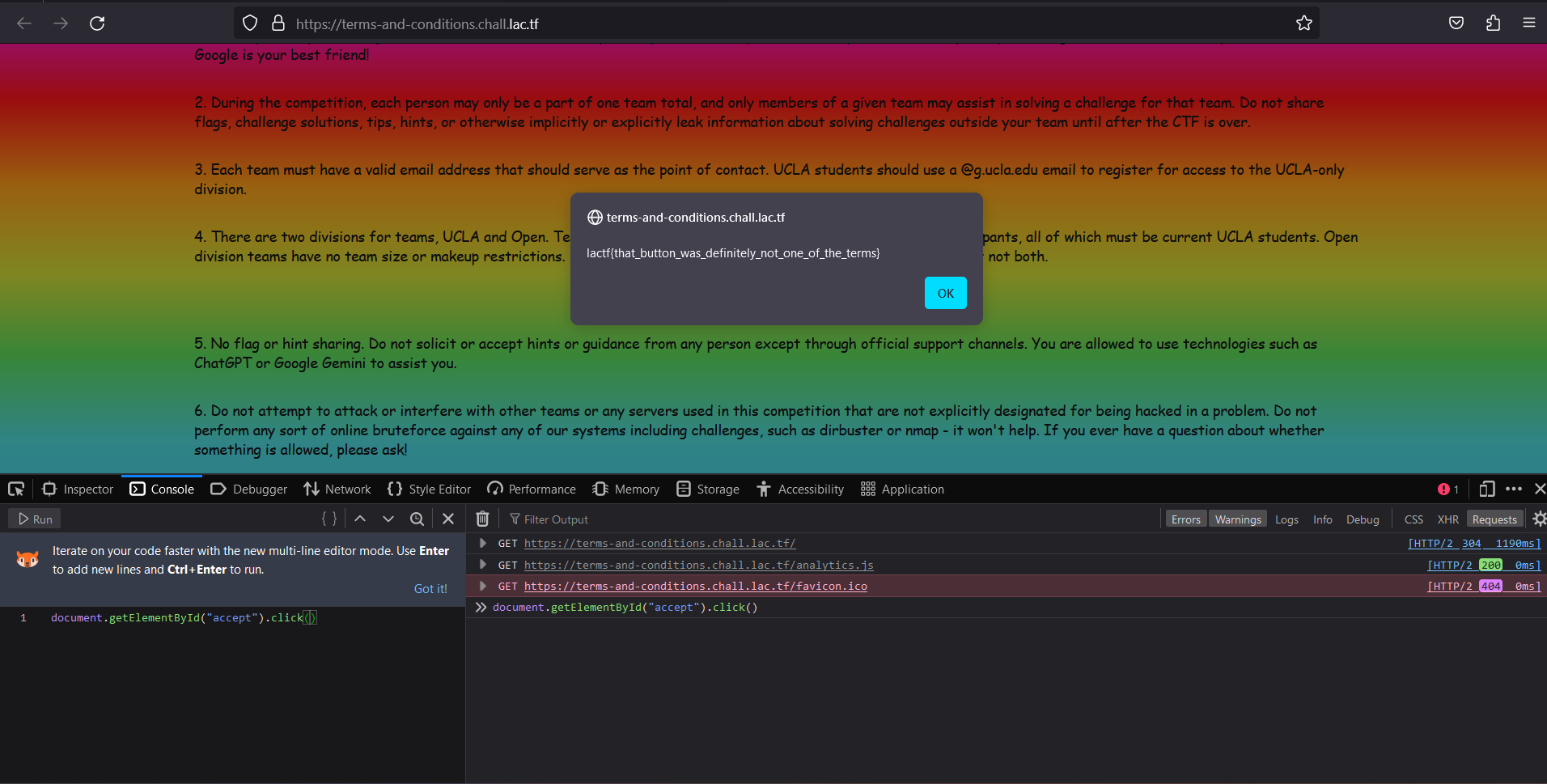Open the reverse search magnifier icon
Screen dimensions: 1547x784
(x=417, y=519)
